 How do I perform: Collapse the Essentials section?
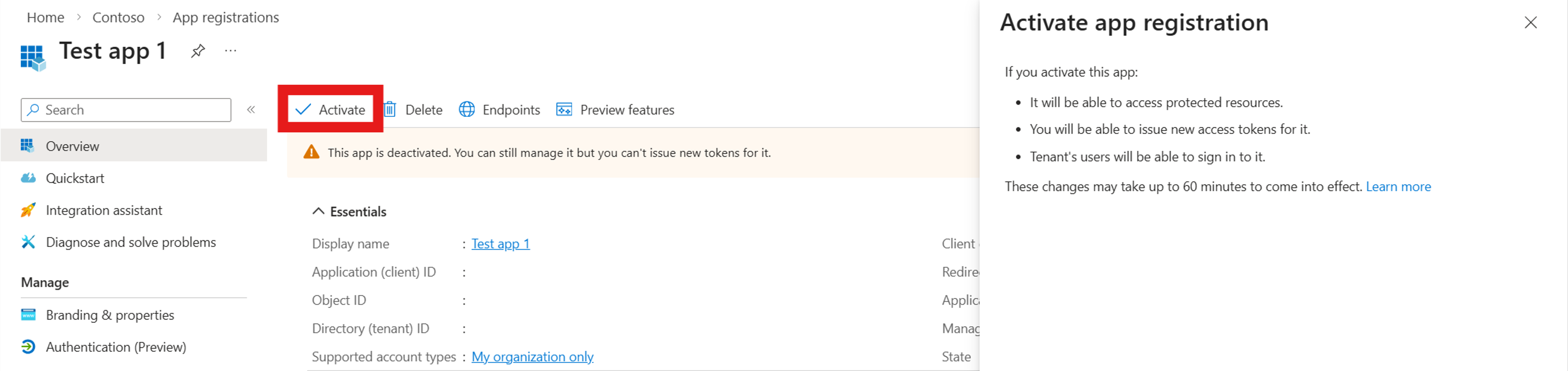(318, 211)
